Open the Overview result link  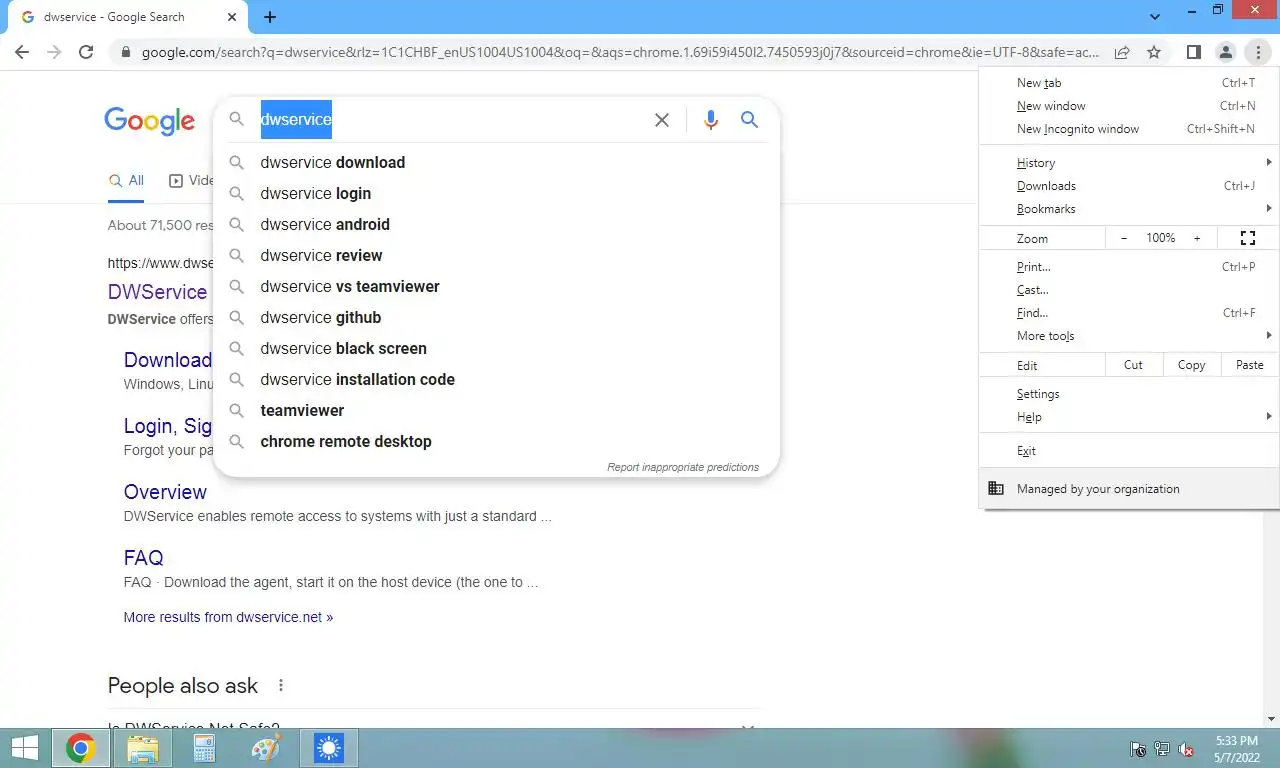pos(165,492)
